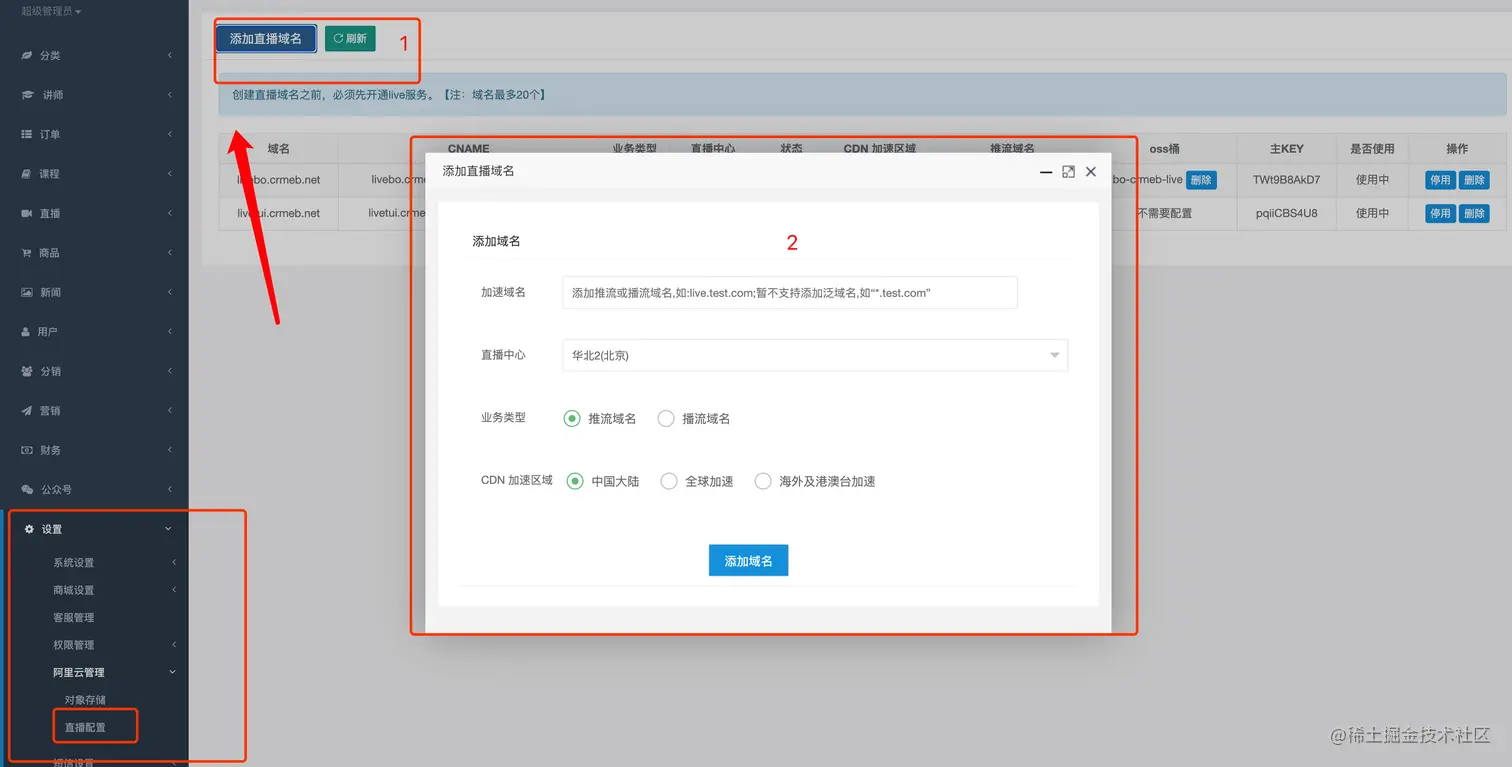
Task: Collapse the 设置 menu using its chevron
Action: 168,529
